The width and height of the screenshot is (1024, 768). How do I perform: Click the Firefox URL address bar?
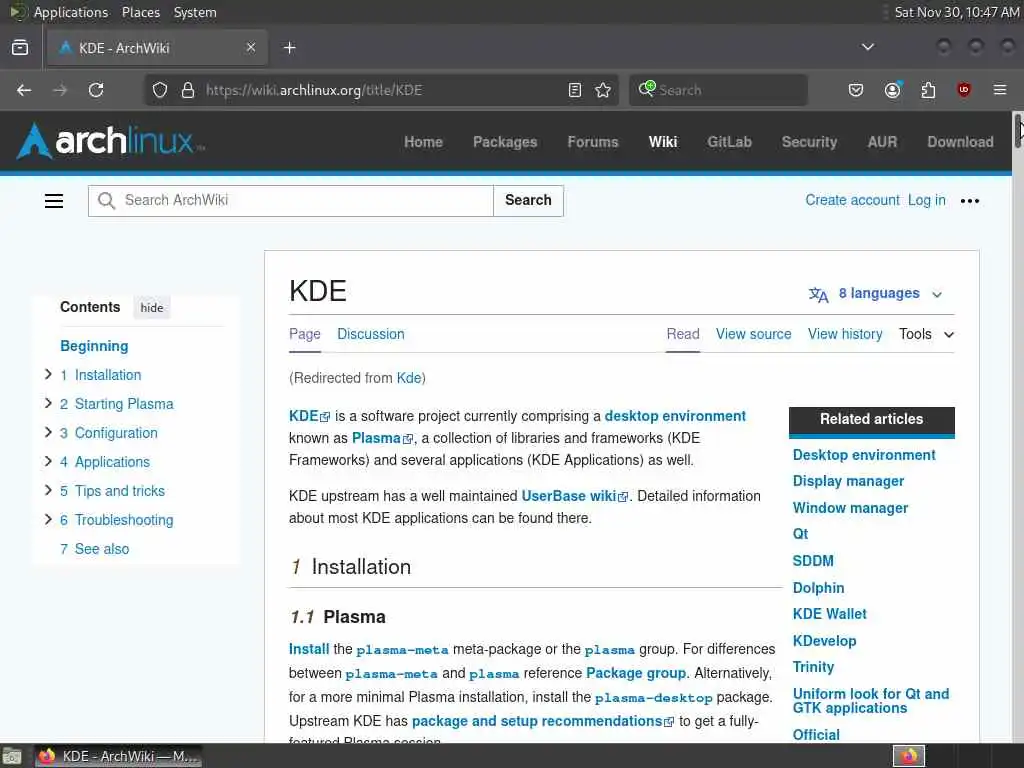pyautogui.click(x=379, y=90)
